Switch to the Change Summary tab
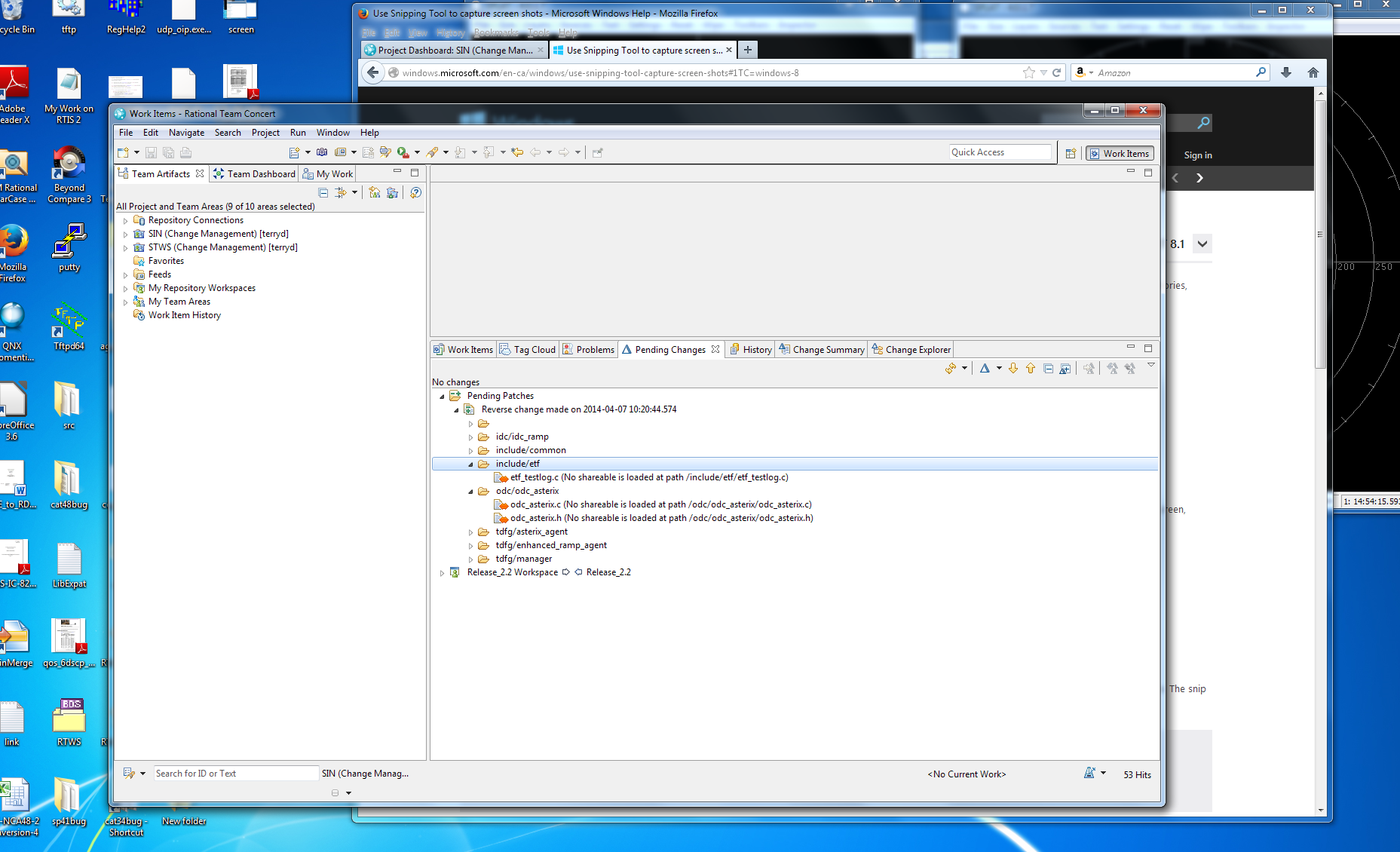This screenshot has width=1400, height=852. [x=822, y=350]
